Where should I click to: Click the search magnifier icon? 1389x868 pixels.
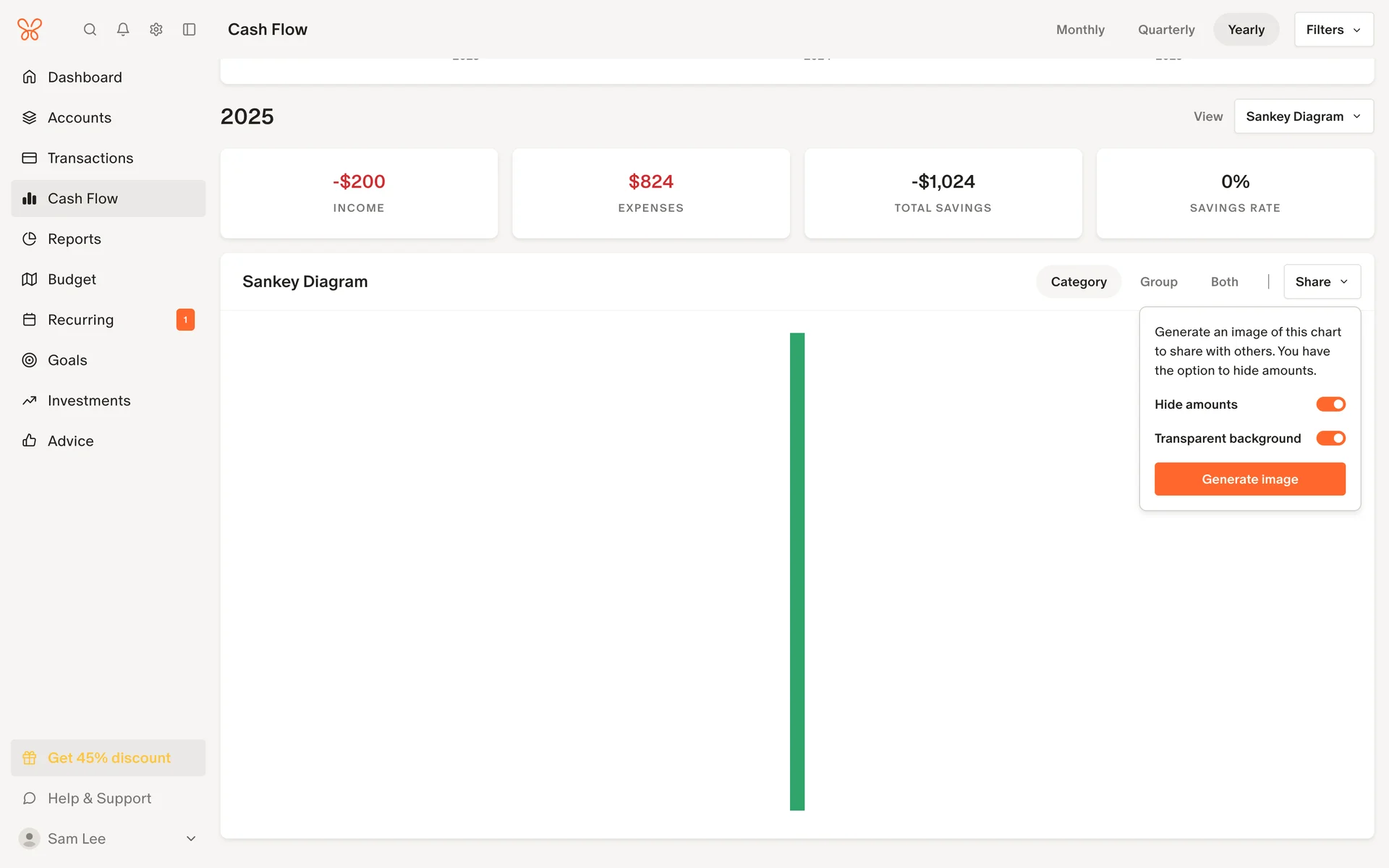click(90, 30)
